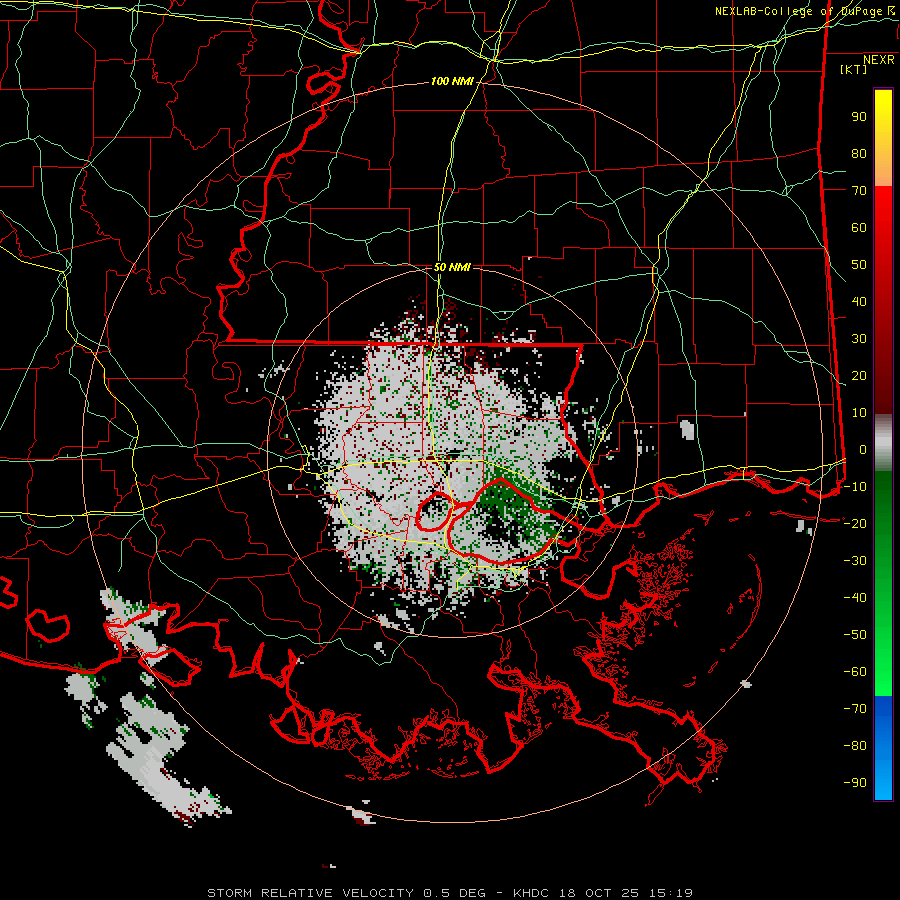Screen dimensions: 900x900
Task: Click the gray zero-velocity segment of the color bar
Action: pos(883,443)
